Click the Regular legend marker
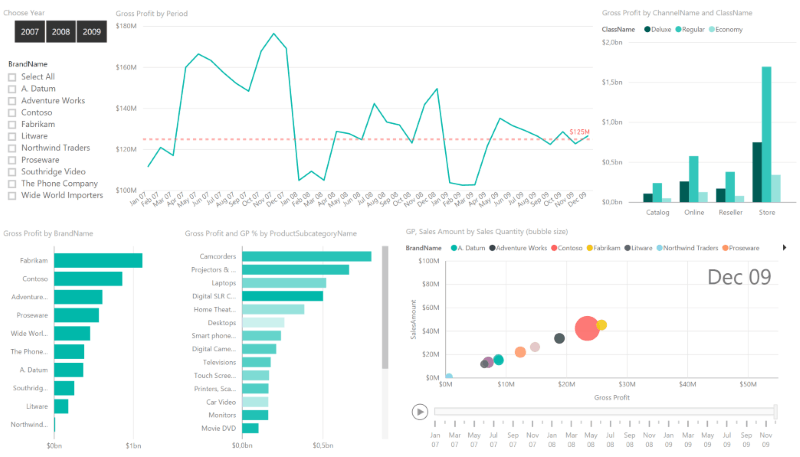800x457 pixels. click(678, 30)
